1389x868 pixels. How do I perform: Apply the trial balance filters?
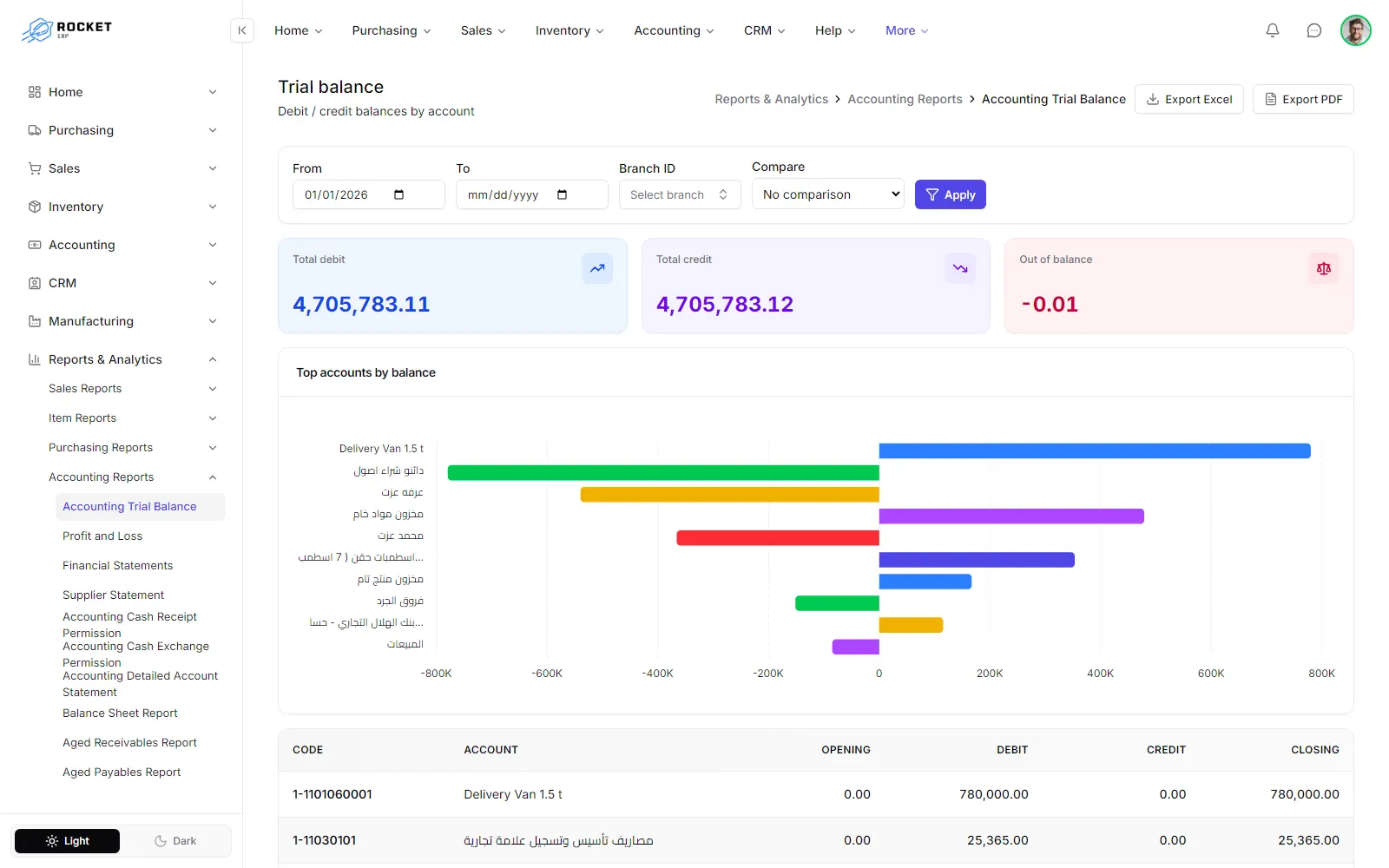point(951,194)
